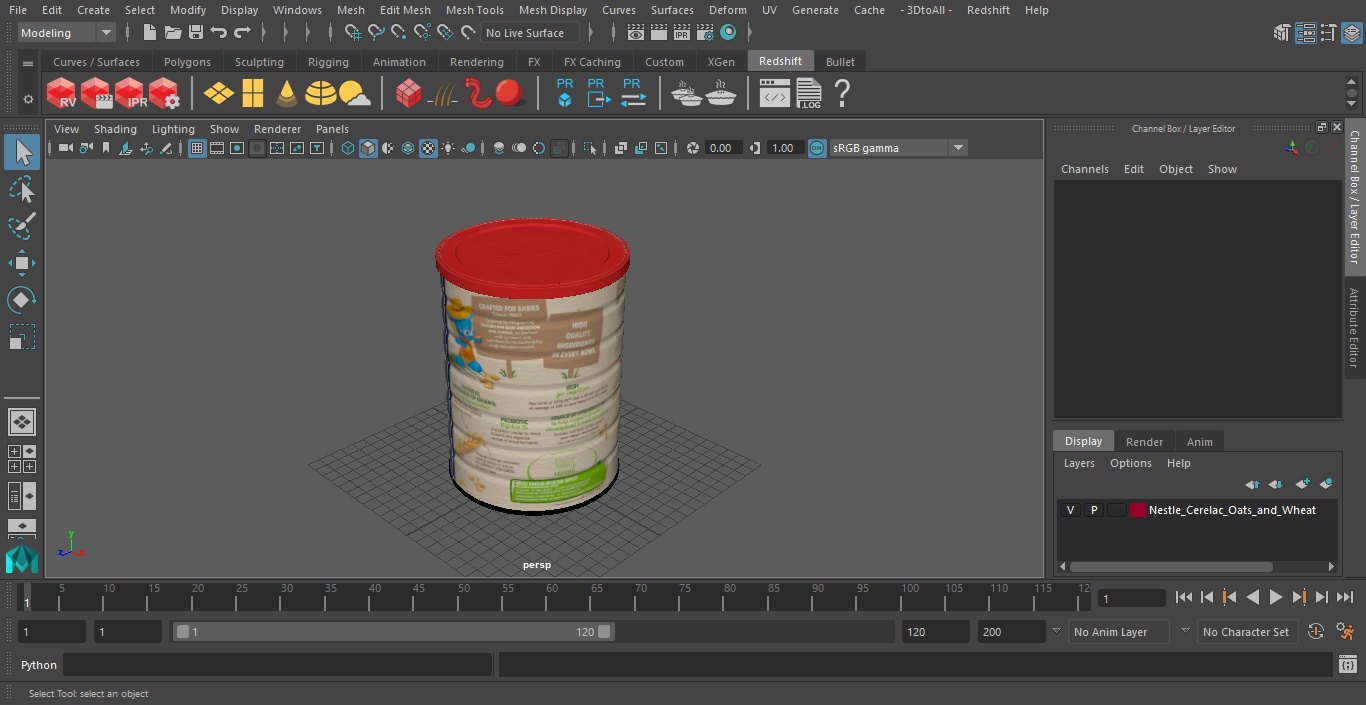Click the first bake pie shelf icon
This screenshot has height=705, width=1366.
tap(687, 94)
